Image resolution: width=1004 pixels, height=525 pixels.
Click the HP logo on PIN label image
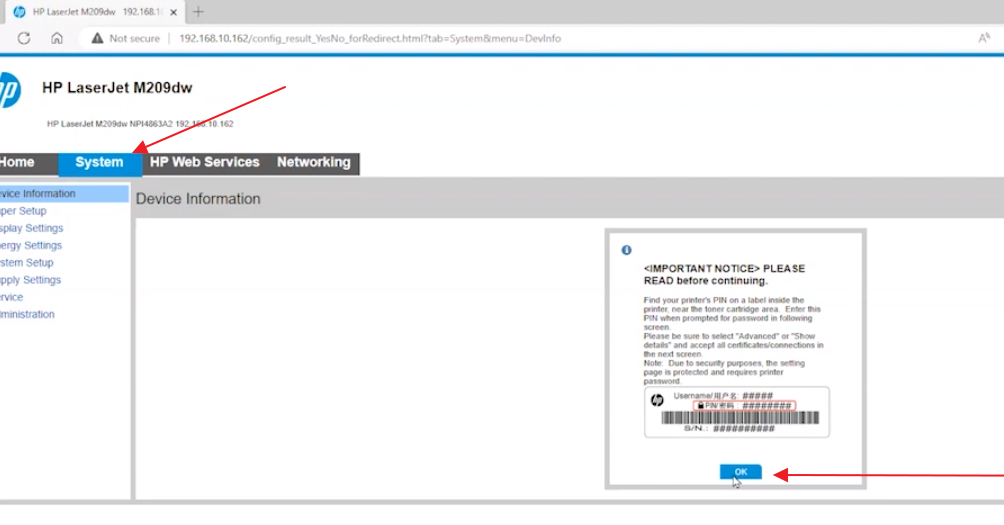(x=657, y=400)
